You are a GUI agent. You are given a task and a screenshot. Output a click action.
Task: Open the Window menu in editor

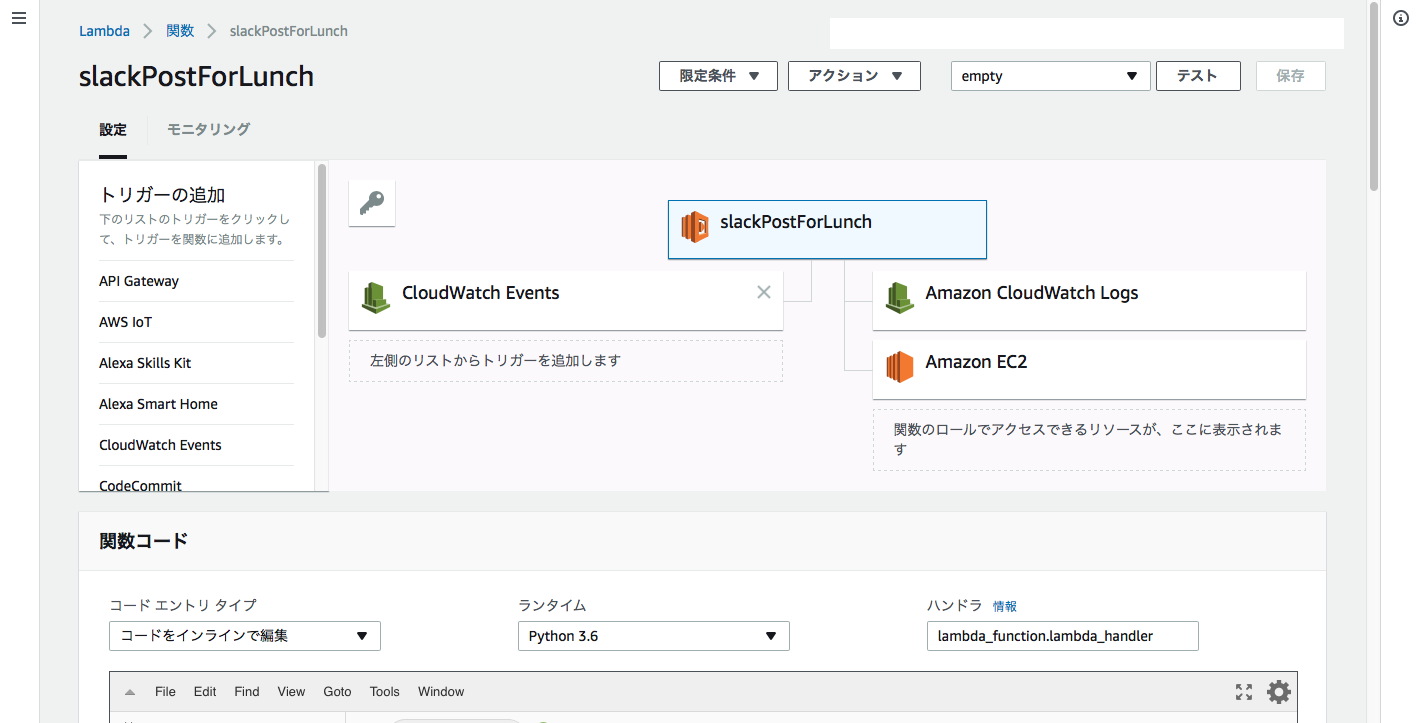point(441,692)
